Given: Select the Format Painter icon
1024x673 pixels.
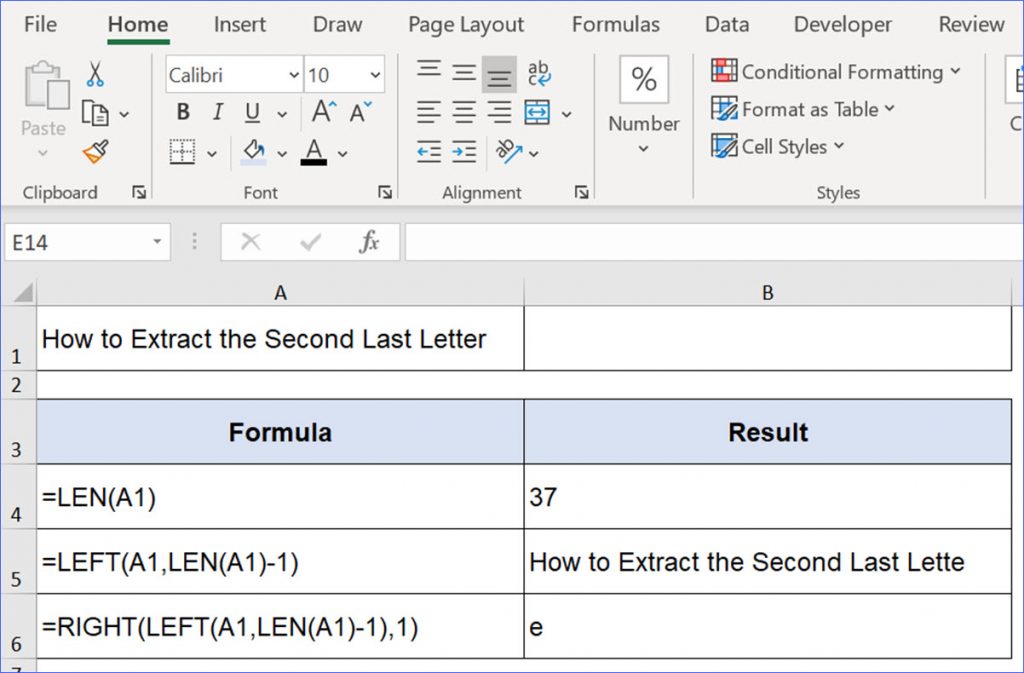Looking at the screenshot, I should (x=93, y=152).
